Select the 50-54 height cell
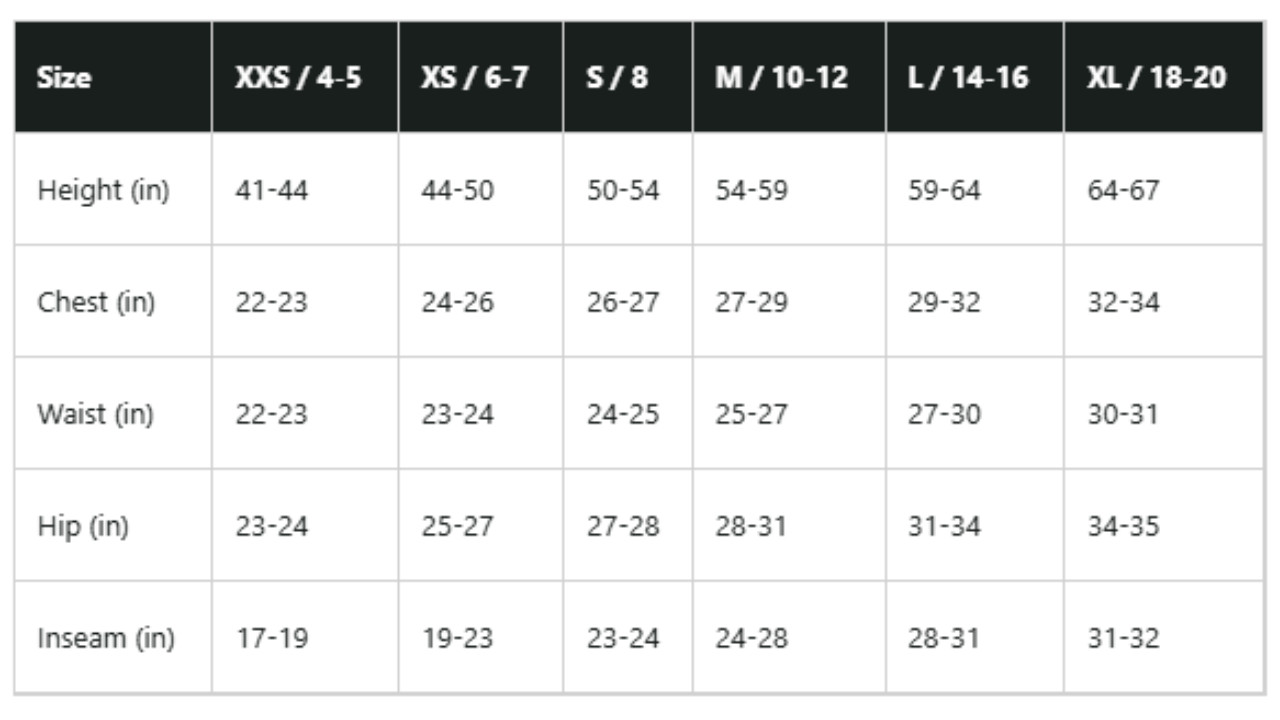Screen dimensions: 1280x720 pos(628,189)
